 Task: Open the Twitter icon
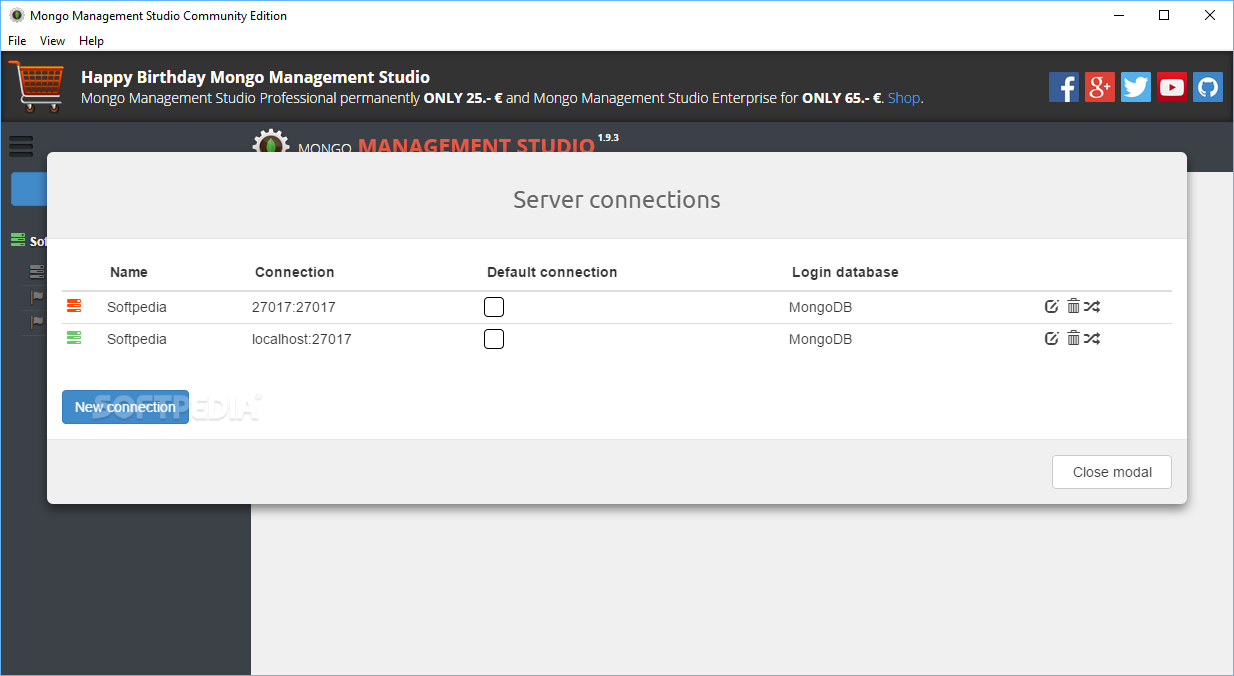[x=1136, y=87]
